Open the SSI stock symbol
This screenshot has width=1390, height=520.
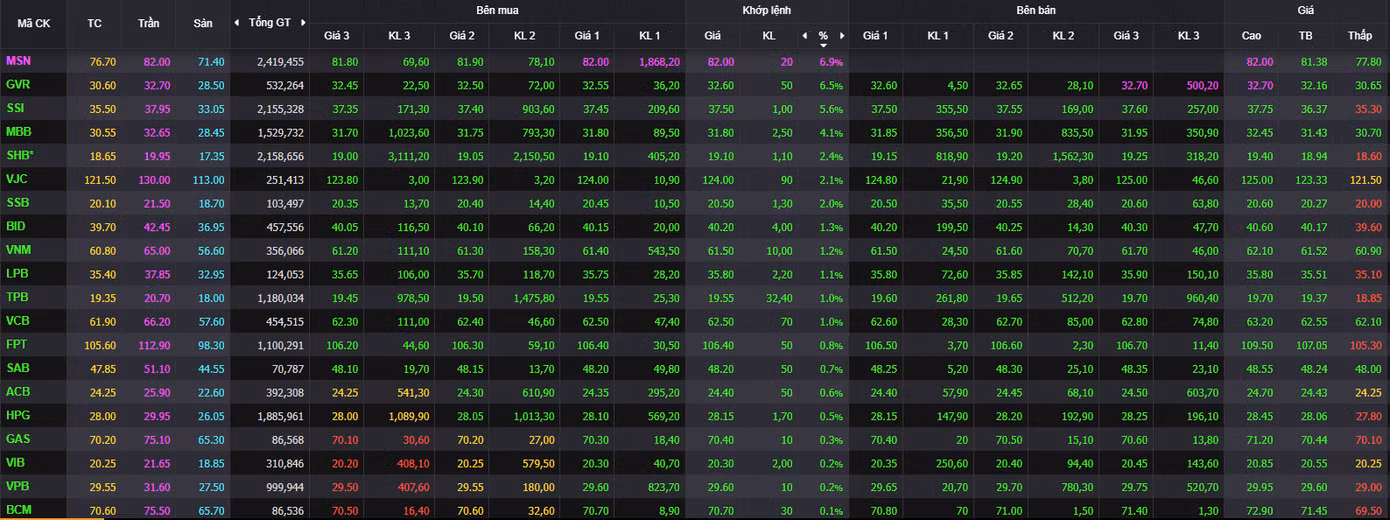click(x=15, y=108)
